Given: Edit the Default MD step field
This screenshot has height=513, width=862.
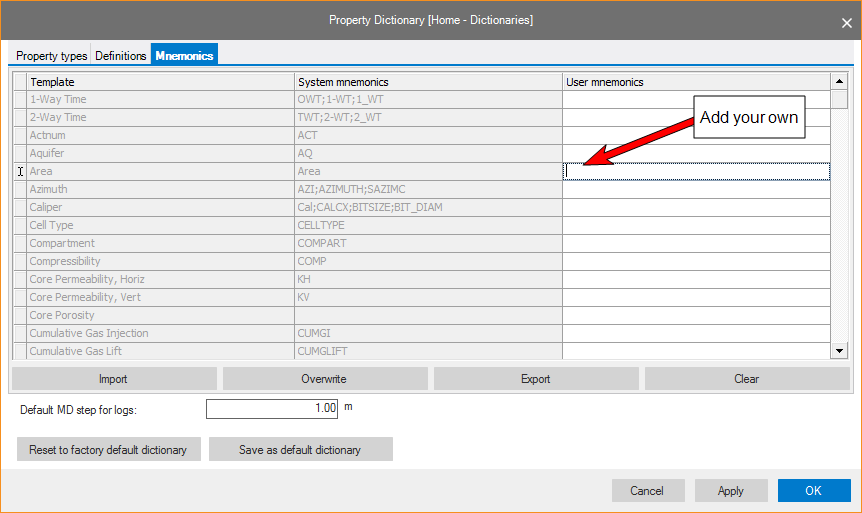Looking at the screenshot, I should (x=273, y=408).
